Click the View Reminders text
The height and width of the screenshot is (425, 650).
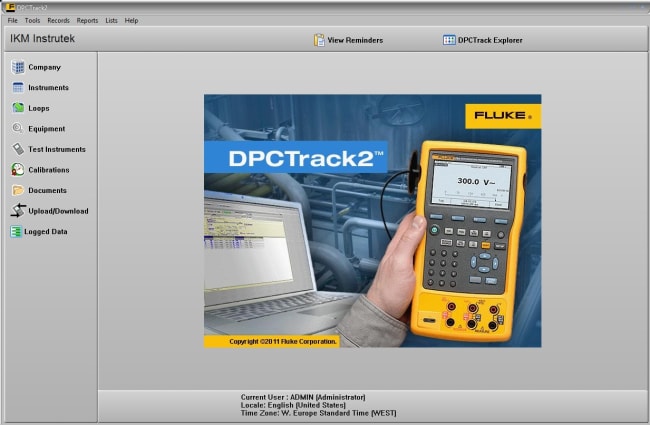[x=355, y=40]
